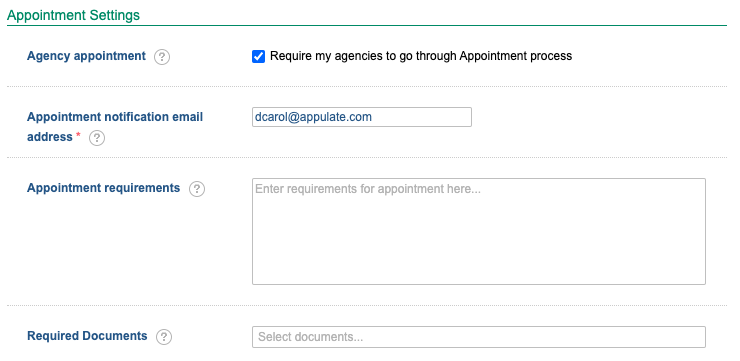Open the Agency appointment help tooltip icon
This screenshot has height=361, width=740.
pos(162,57)
